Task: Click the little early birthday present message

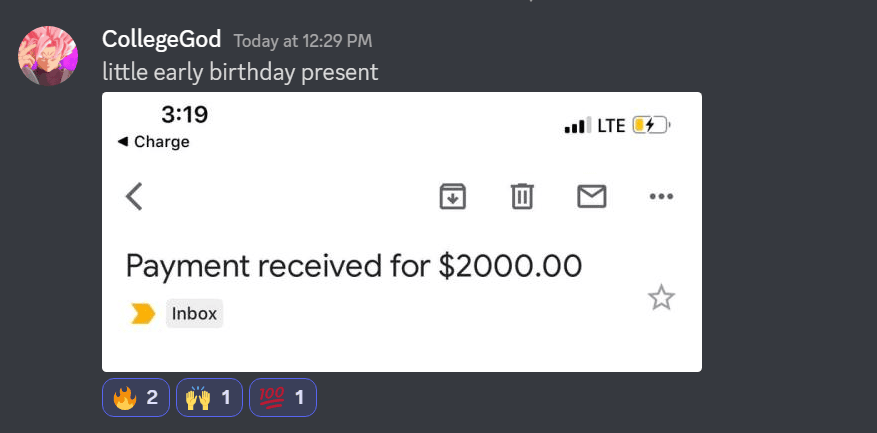Action: point(240,72)
